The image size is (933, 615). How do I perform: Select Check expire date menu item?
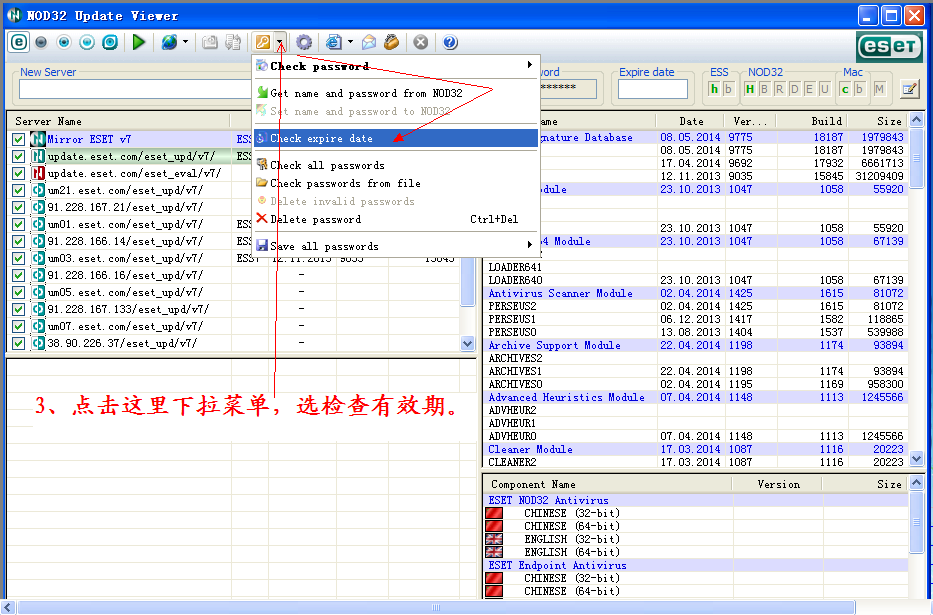(396, 138)
